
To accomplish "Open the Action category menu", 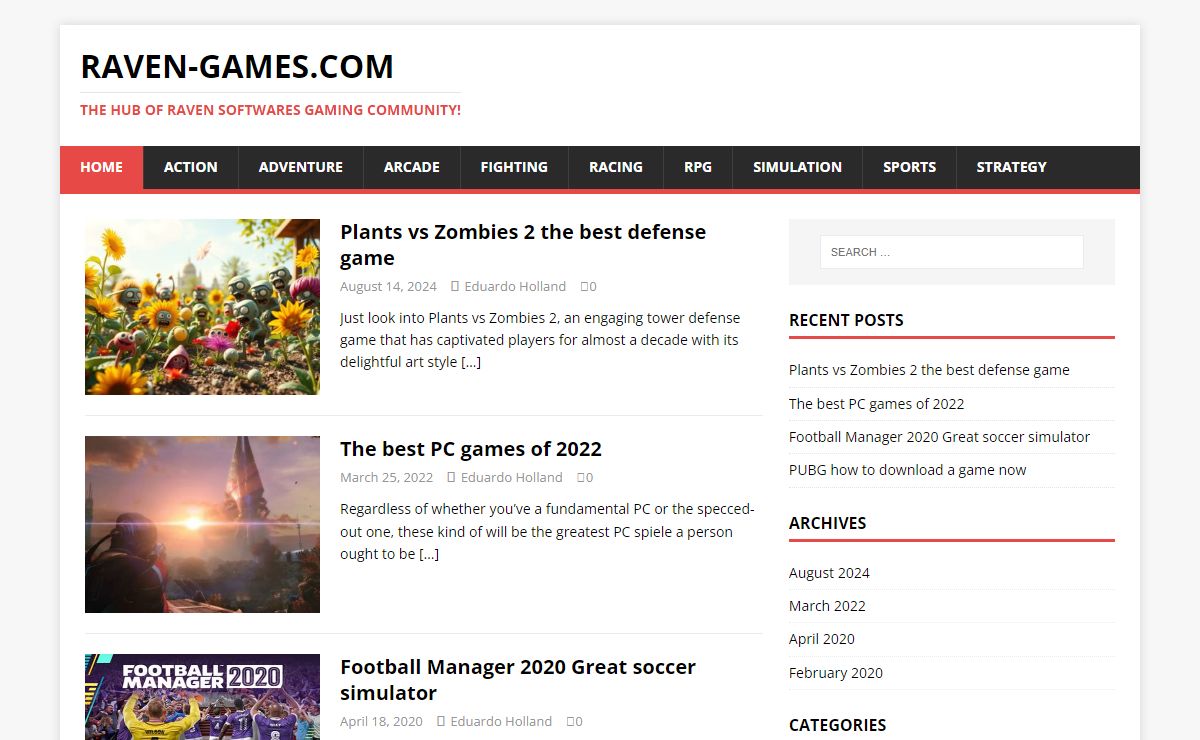I will 190,167.
